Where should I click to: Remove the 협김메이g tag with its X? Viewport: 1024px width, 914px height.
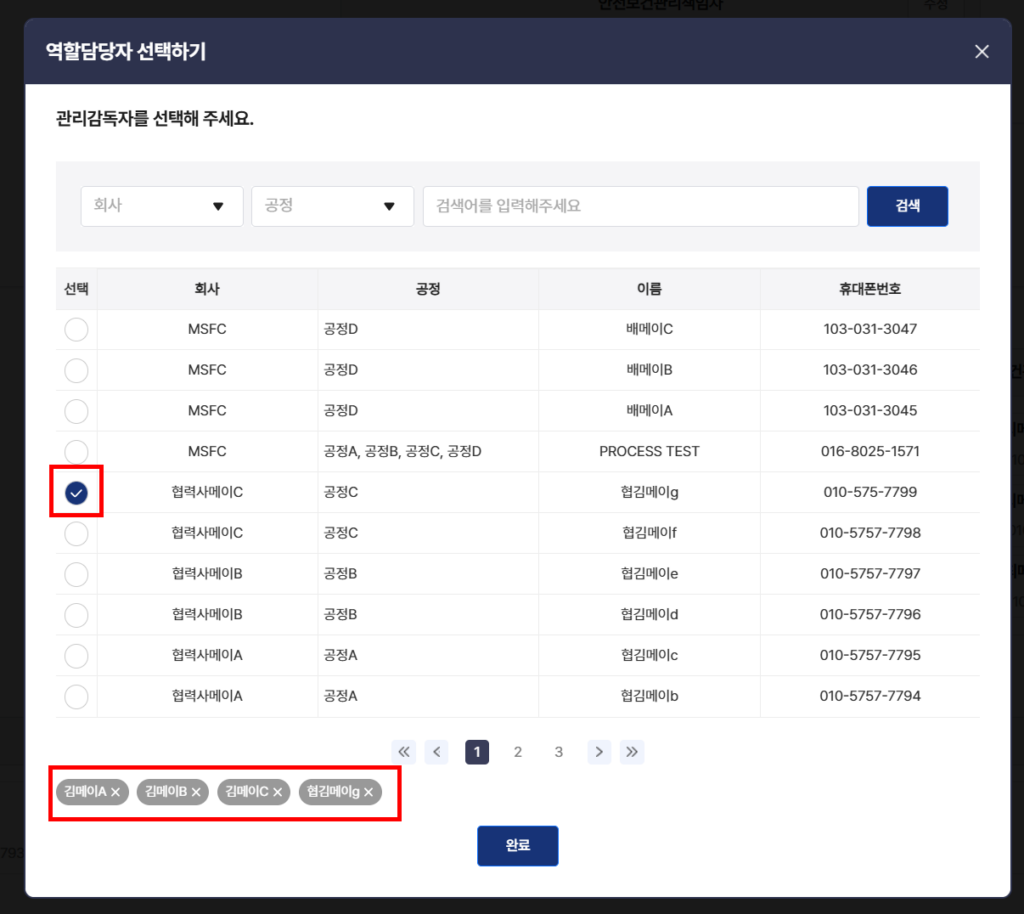(368, 792)
